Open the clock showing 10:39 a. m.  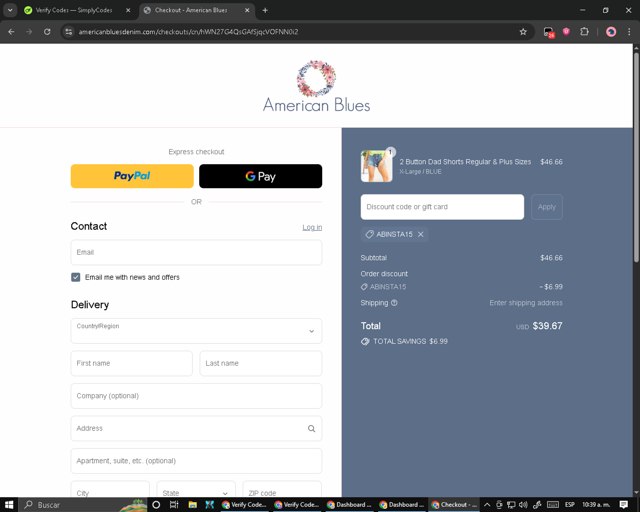[596, 505]
